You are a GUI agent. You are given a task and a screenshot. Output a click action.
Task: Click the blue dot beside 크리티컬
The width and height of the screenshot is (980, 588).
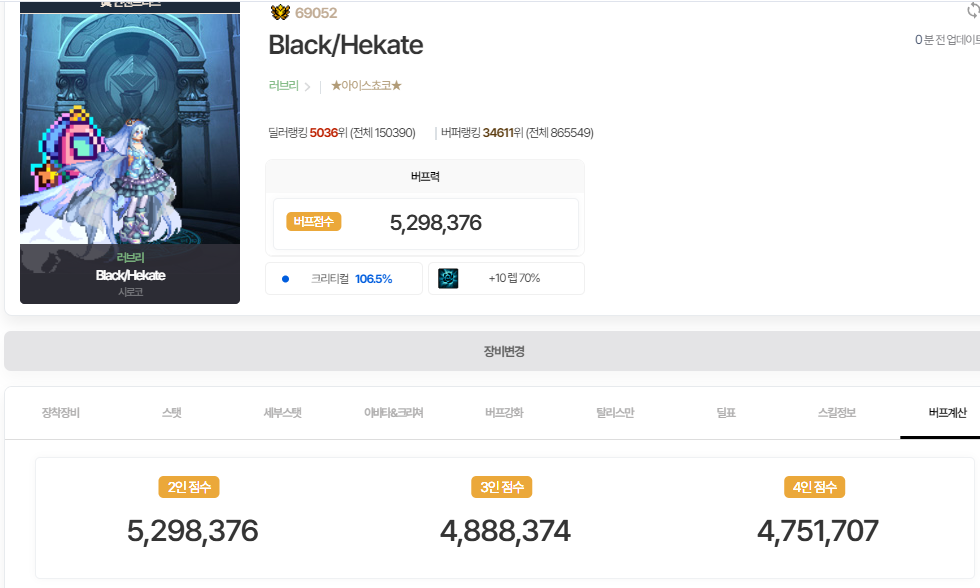point(285,279)
